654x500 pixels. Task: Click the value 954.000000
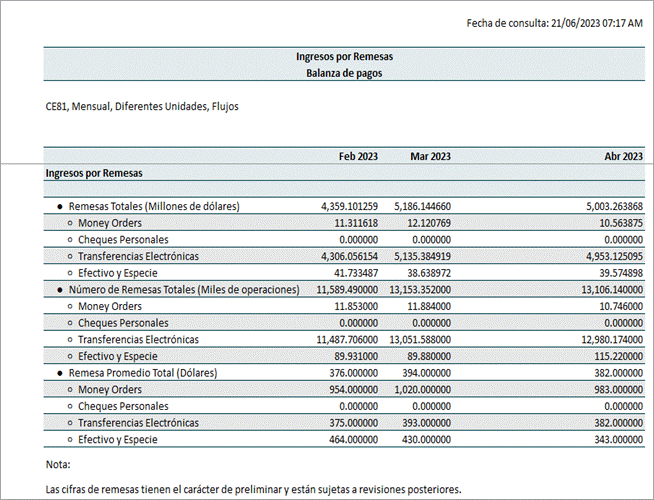354,390
